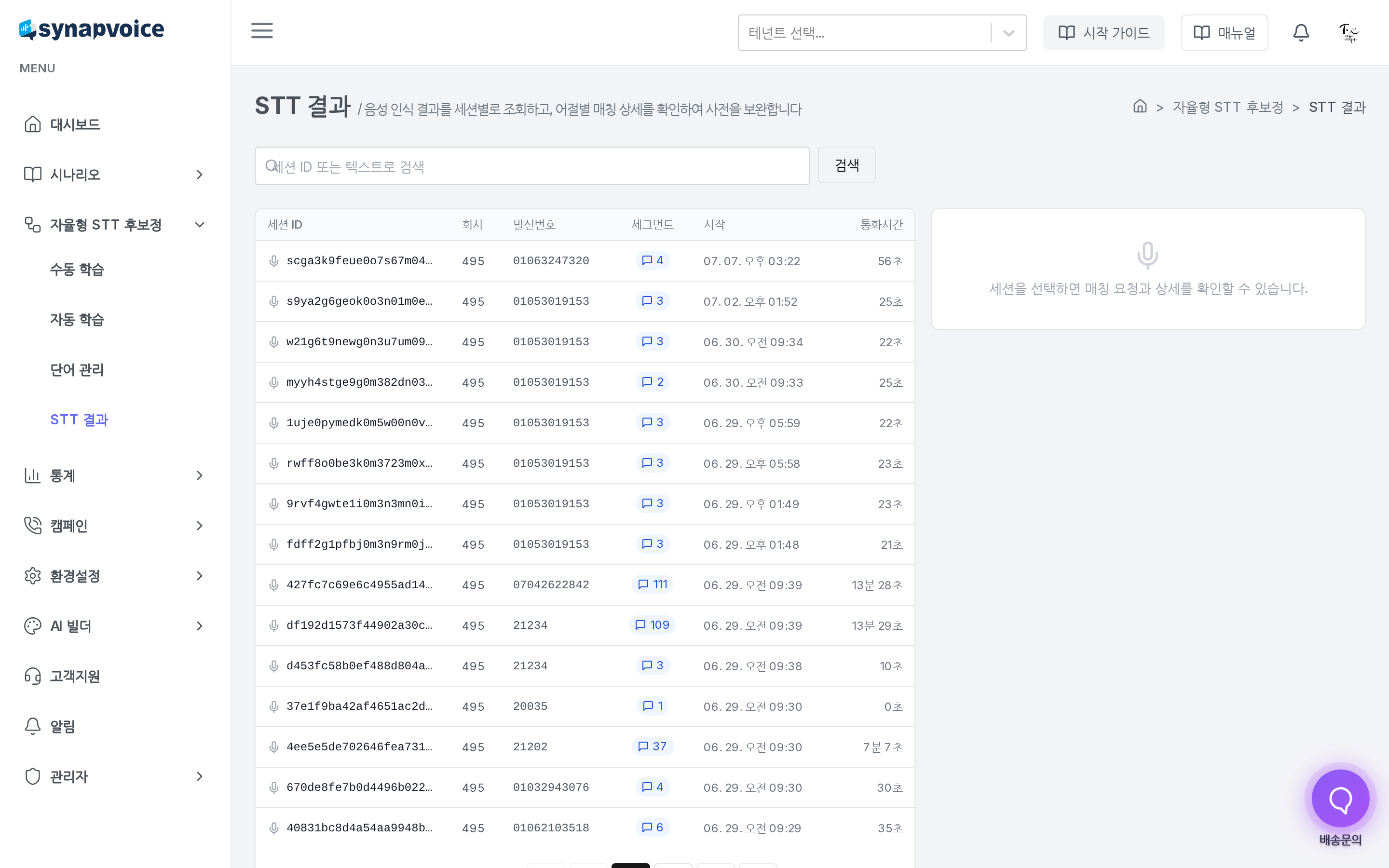Click the synapvoice logo

pos(91,29)
